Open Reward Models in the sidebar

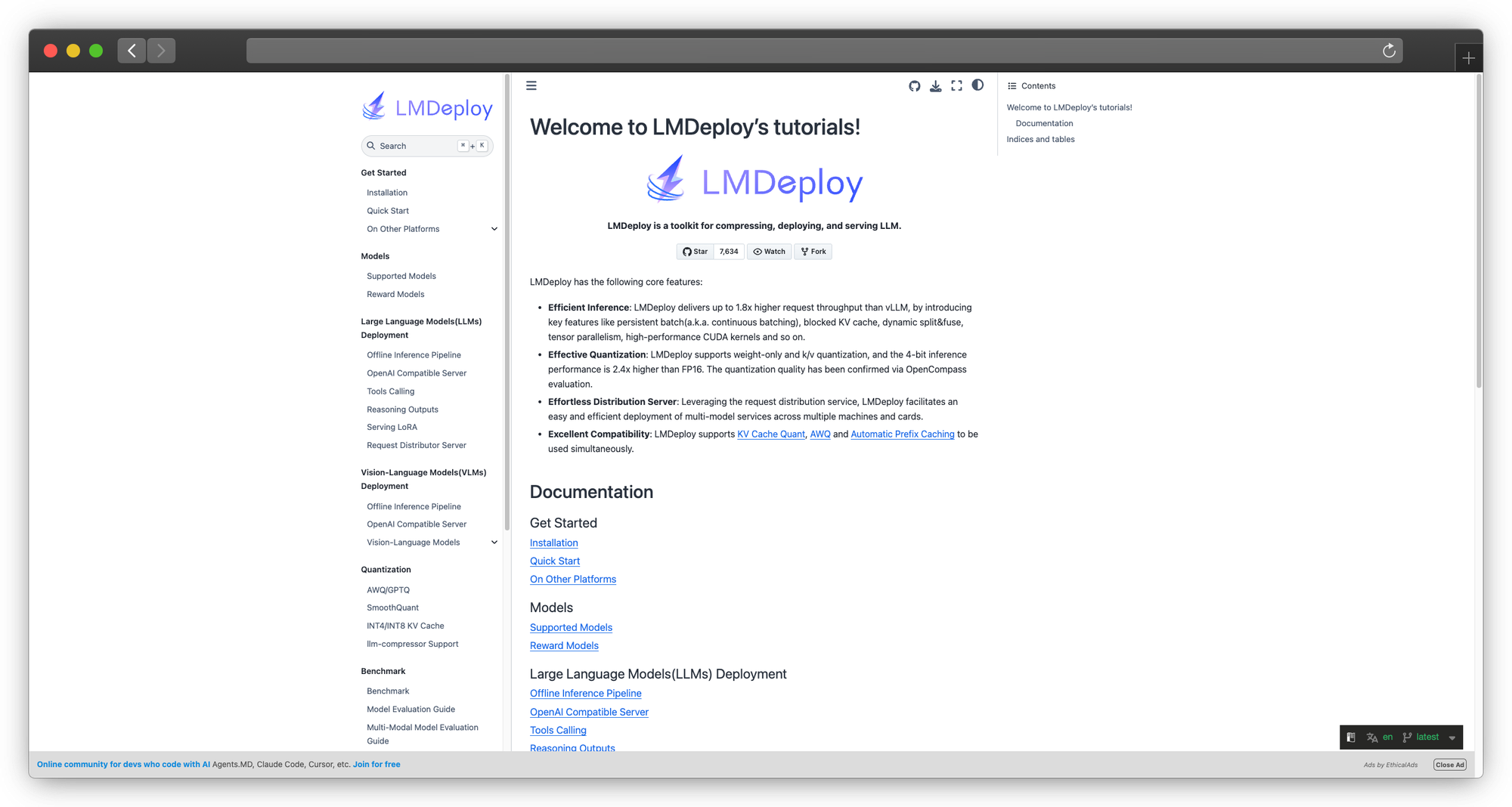click(x=395, y=294)
